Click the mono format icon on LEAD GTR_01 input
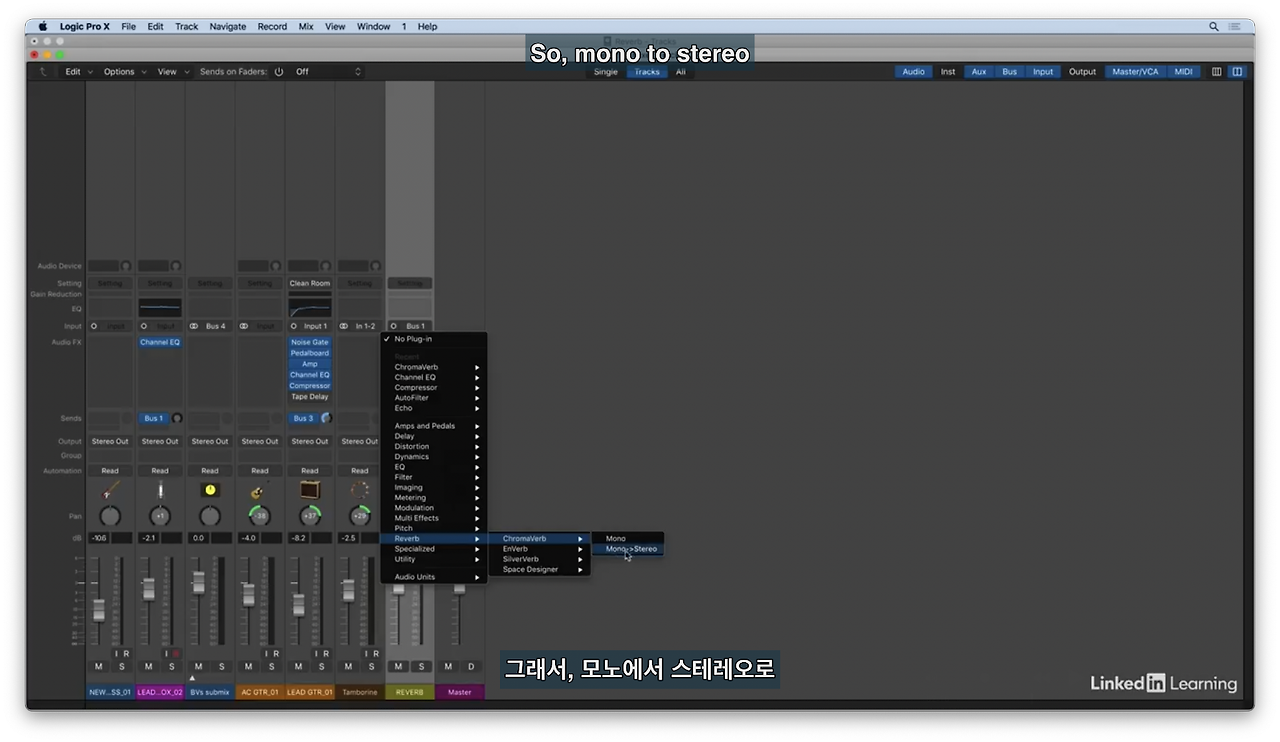This screenshot has height=742, width=1280. click(x=294, y=326)
